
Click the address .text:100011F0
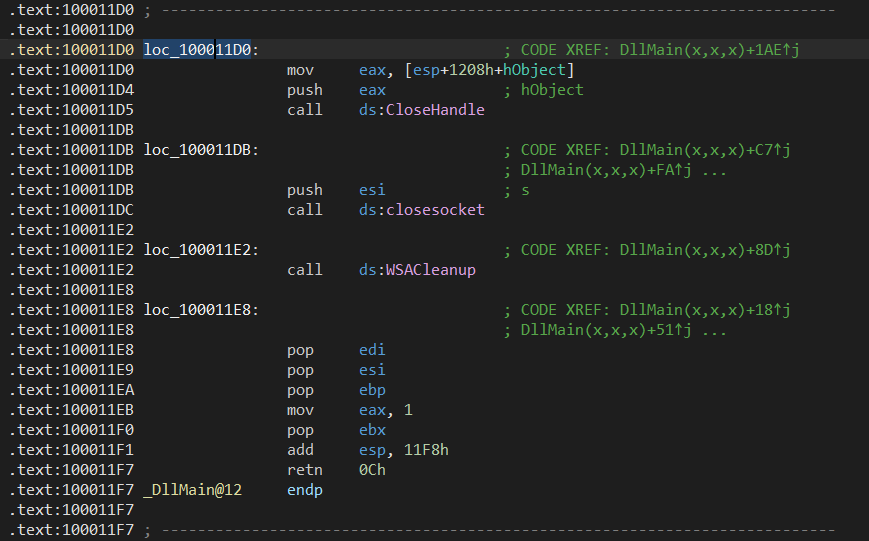coord(71,430)
